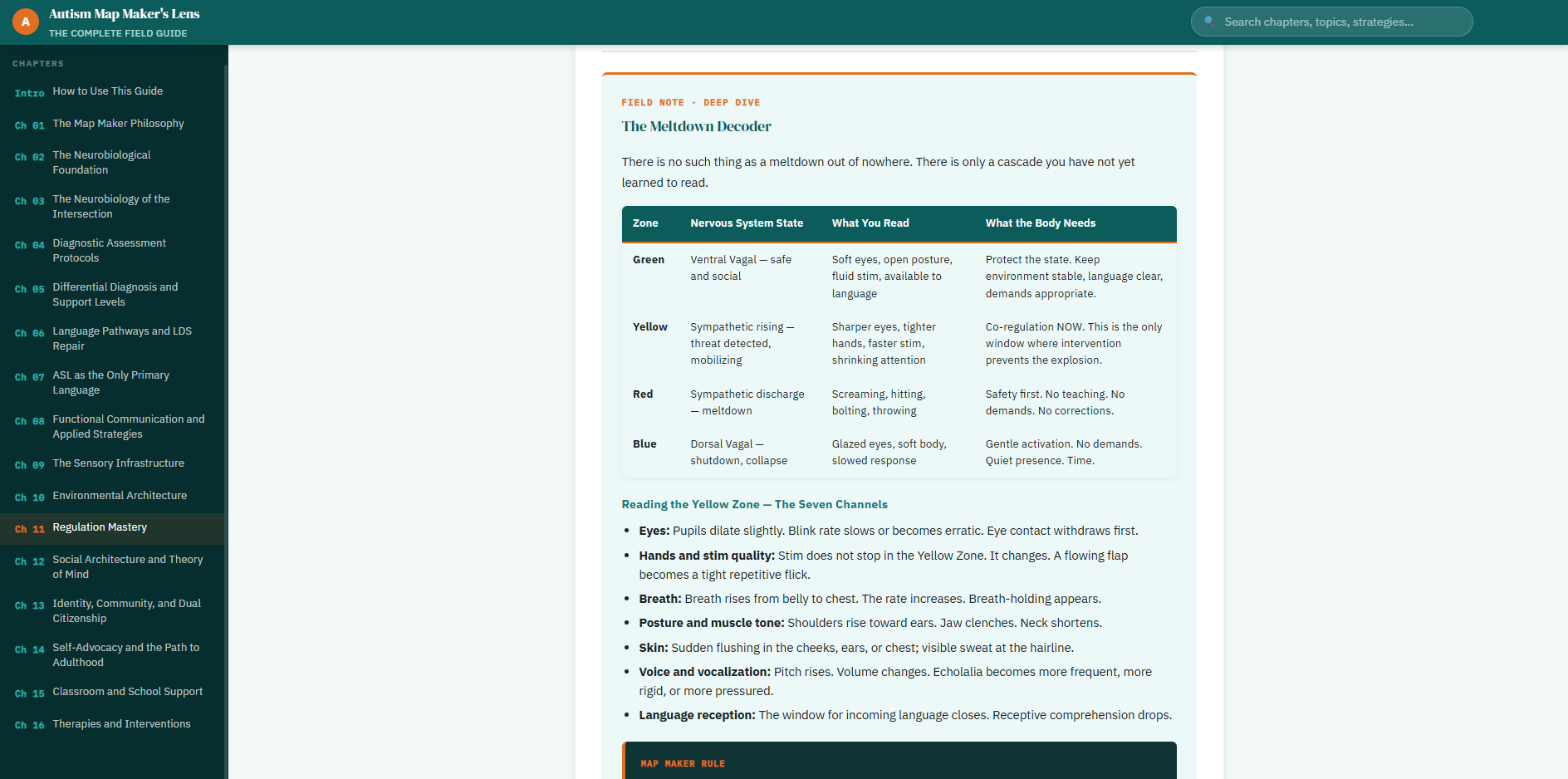The width and height of the screenshot is (1568, 779).
Task: Select the active Regulation Mastery chapter
Action: coord(112,528)
